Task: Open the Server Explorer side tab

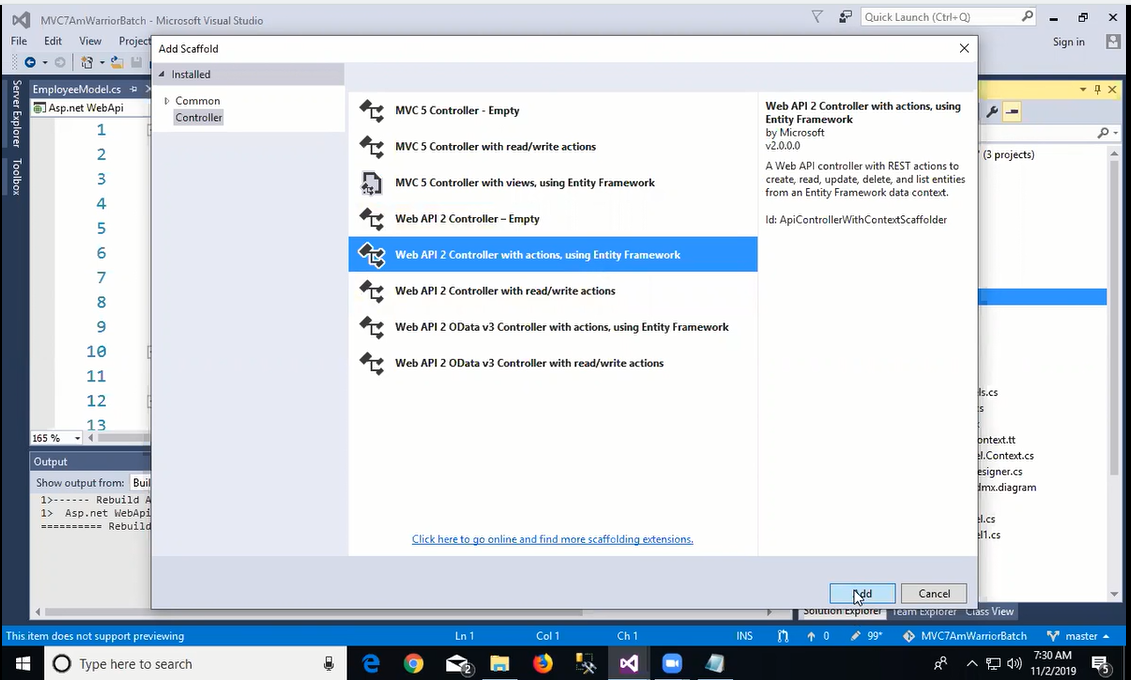Action: [x=16, y=113]
